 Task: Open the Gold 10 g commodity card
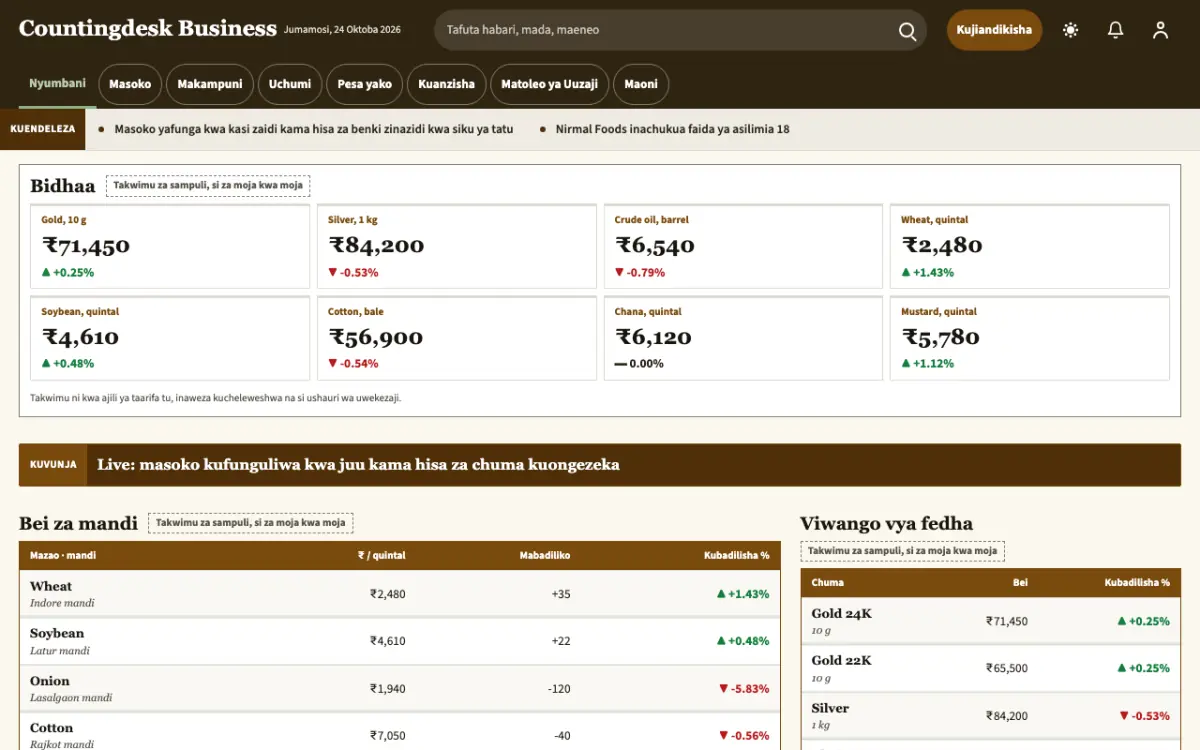(170, 246)
